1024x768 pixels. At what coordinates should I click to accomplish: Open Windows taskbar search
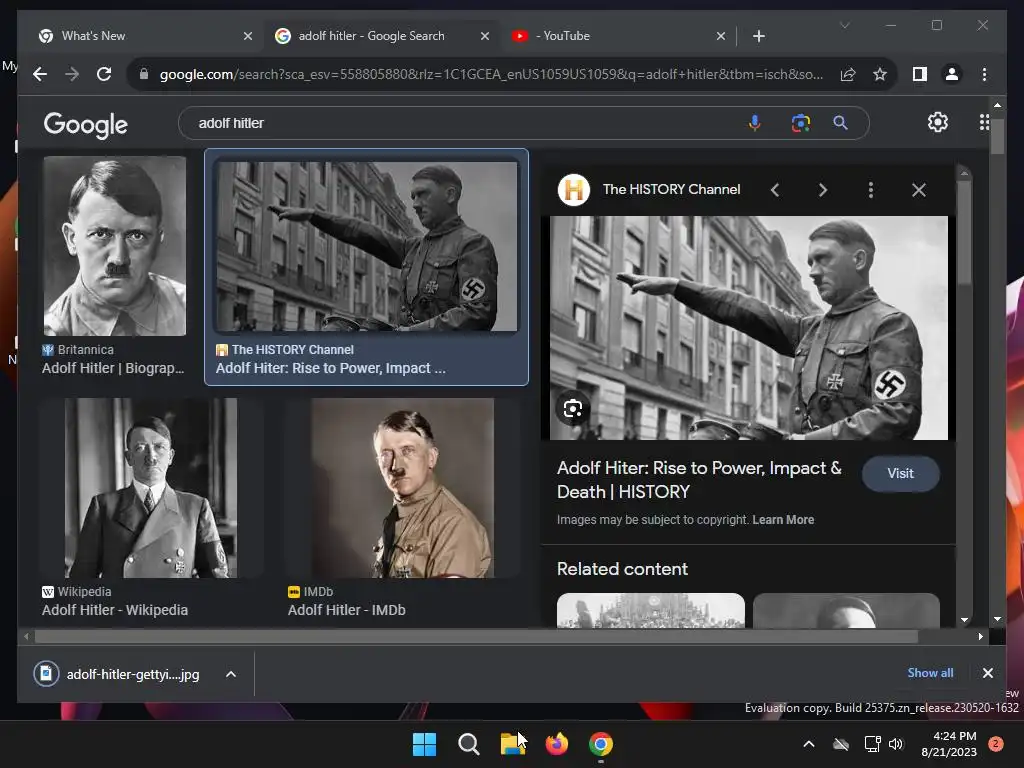(468, 744)
